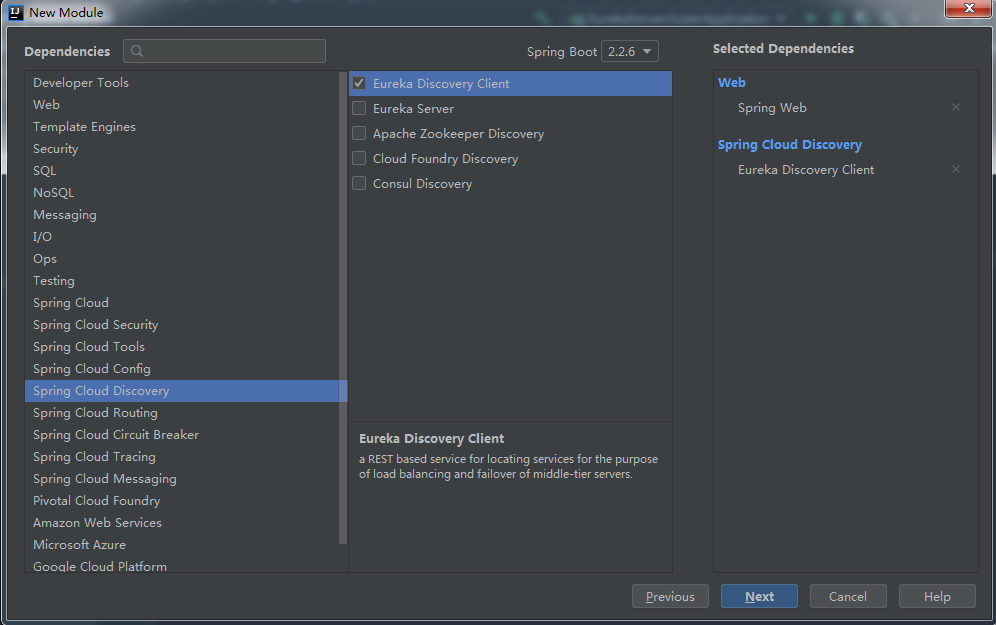Screen dimensions: 996x625
Task: Click Eureka Discovery Client in Selected Dependencies
Action: [805, 170]
